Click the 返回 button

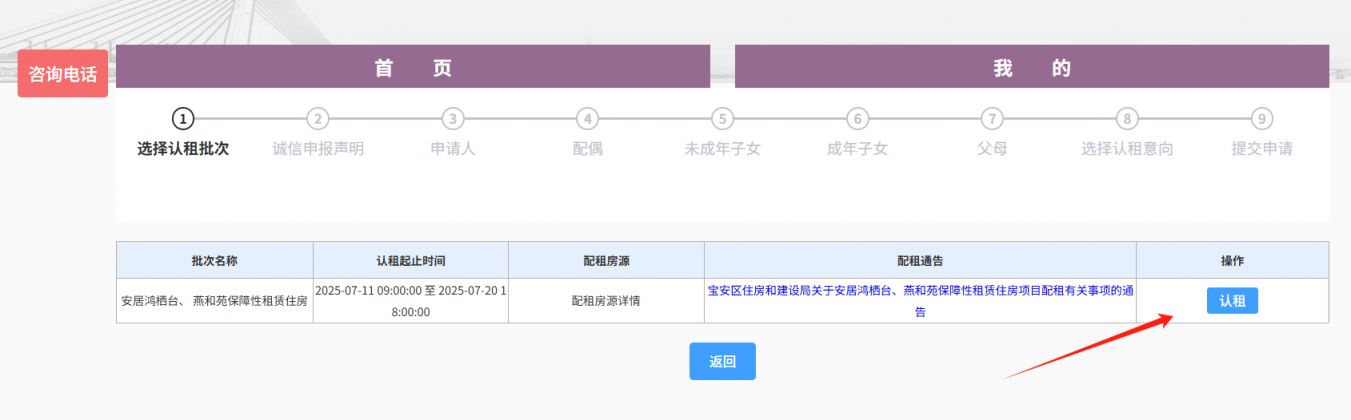pos(722,361)
